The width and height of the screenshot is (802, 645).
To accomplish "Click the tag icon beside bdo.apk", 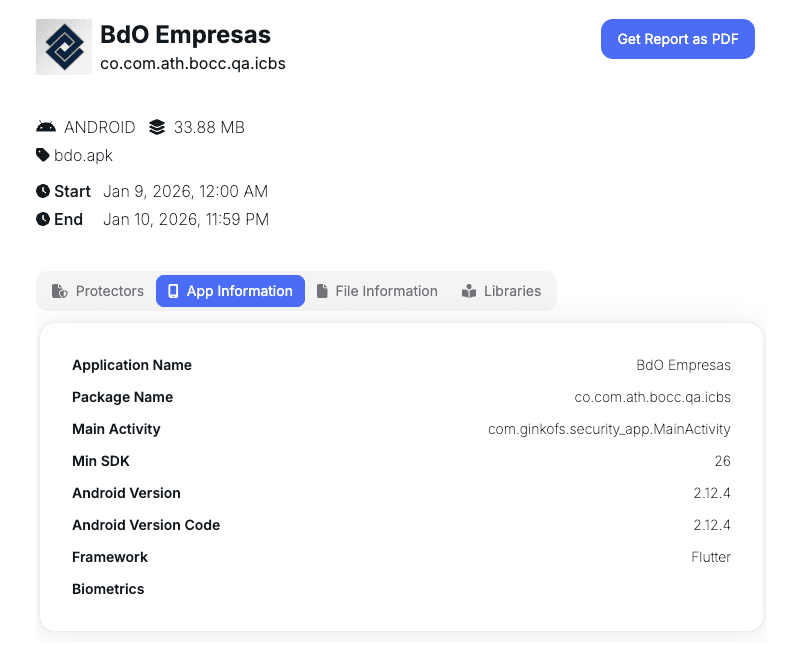I will click(x=43, y=155).
